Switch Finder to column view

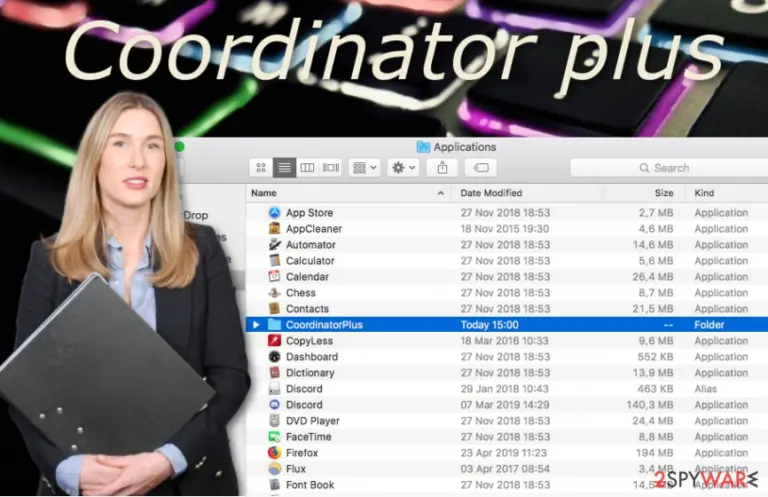pos(307,168)
